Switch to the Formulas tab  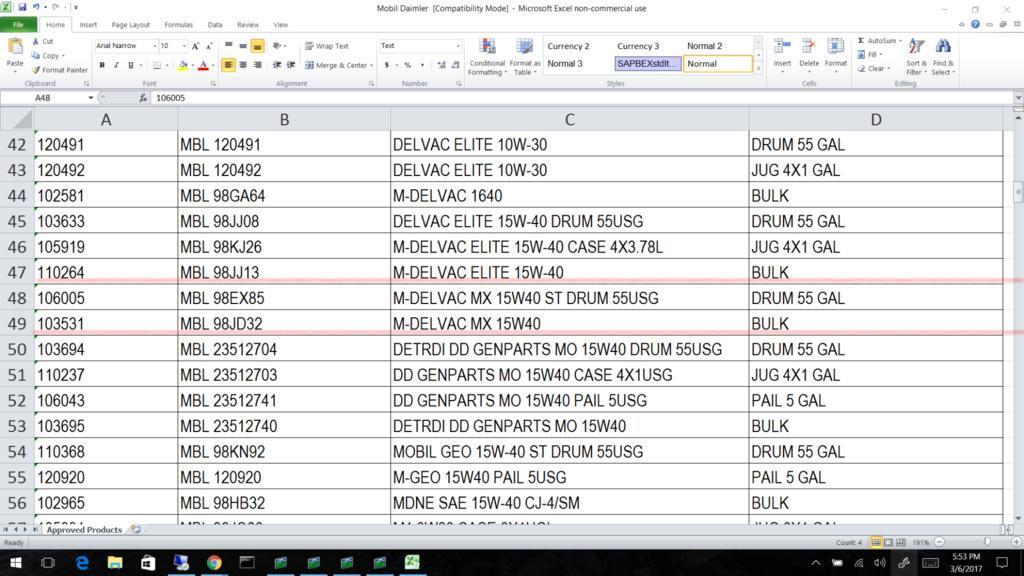178,25
